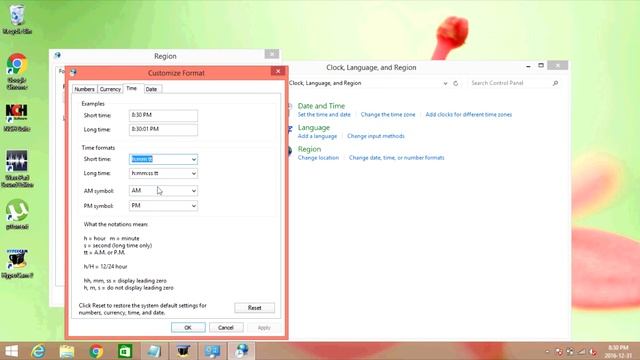Image resolution: width=640 pixels, height=360 pixels.
Task: Click the Apply button
Action: pos(264,327)
